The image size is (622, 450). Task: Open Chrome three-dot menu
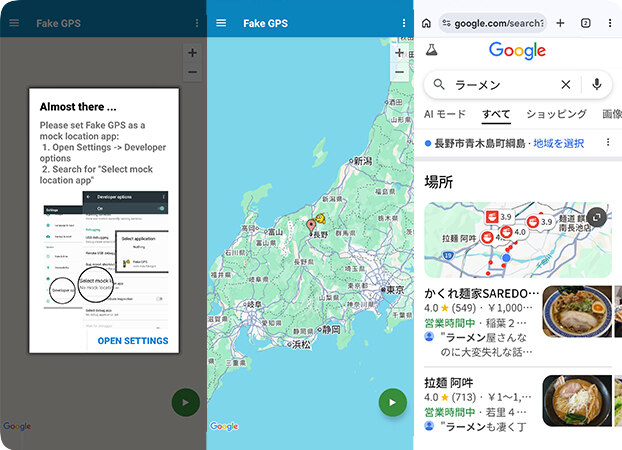[610, 23]
